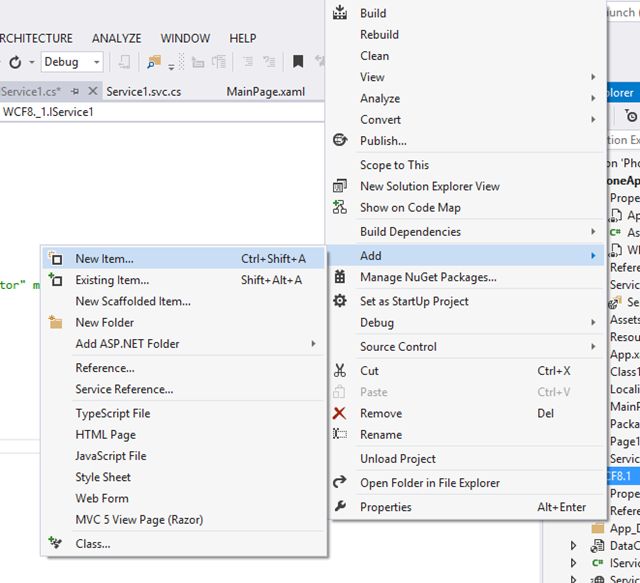Click the New Folder icon in the Add submenu
The width and height of the screenshot is (640, 583).
(56, 323)
